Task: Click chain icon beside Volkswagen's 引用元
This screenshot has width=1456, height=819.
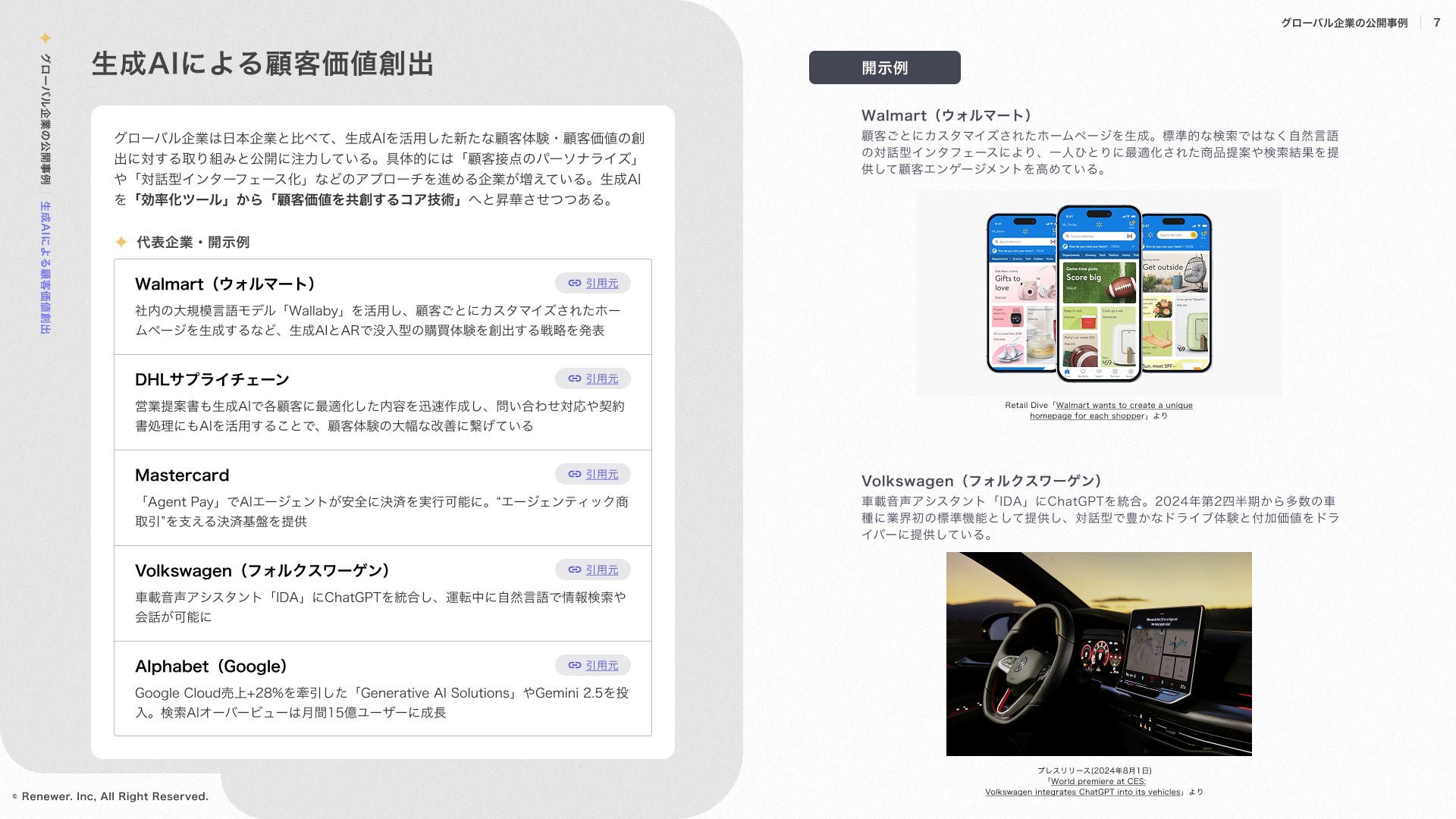Action: click(x=575, y=570)
